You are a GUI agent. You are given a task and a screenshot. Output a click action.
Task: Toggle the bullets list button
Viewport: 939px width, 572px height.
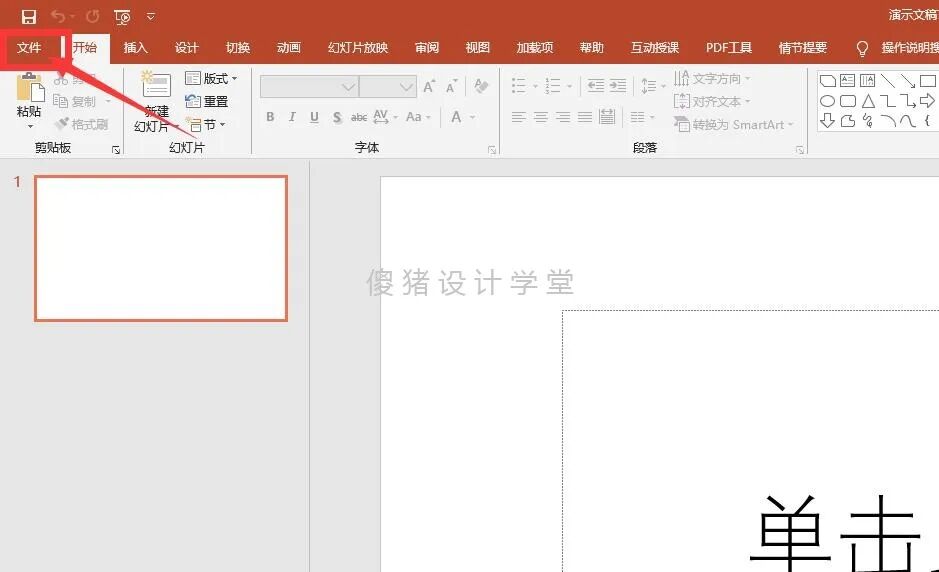519,86
